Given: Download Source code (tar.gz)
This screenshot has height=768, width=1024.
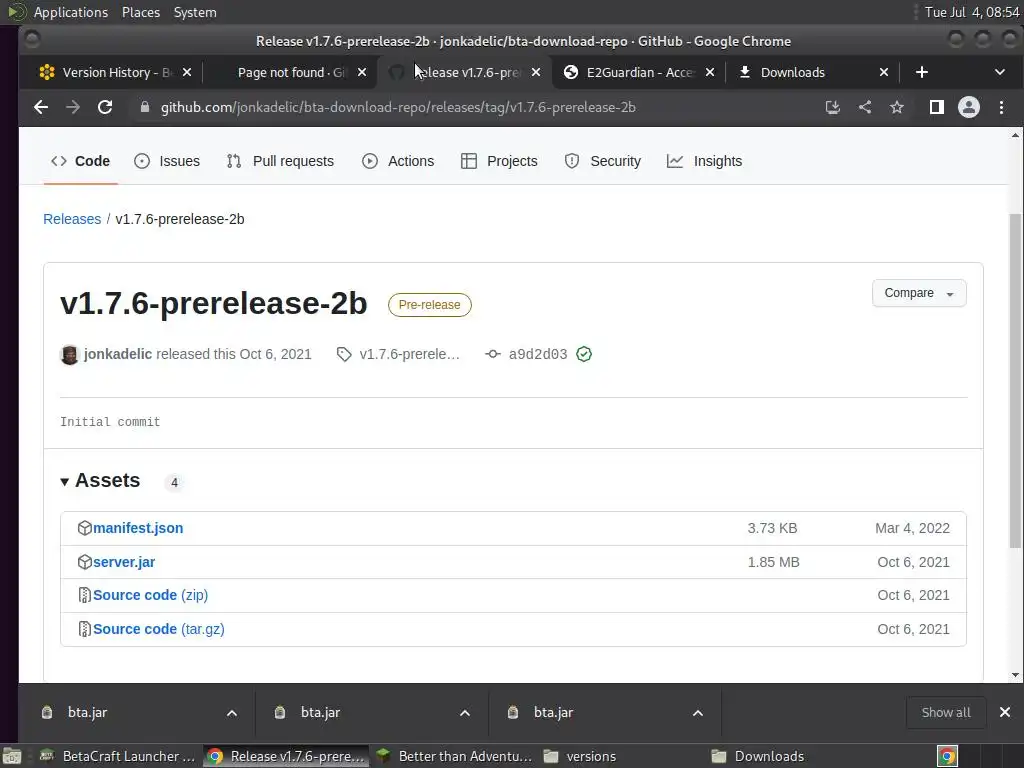Looking at the screenshot, I should pos(159,630).
